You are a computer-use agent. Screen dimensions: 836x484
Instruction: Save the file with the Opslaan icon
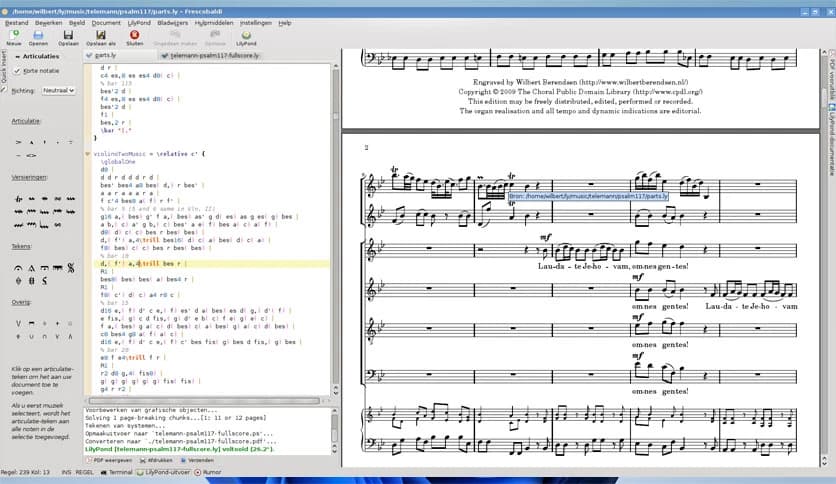point(68,35)
